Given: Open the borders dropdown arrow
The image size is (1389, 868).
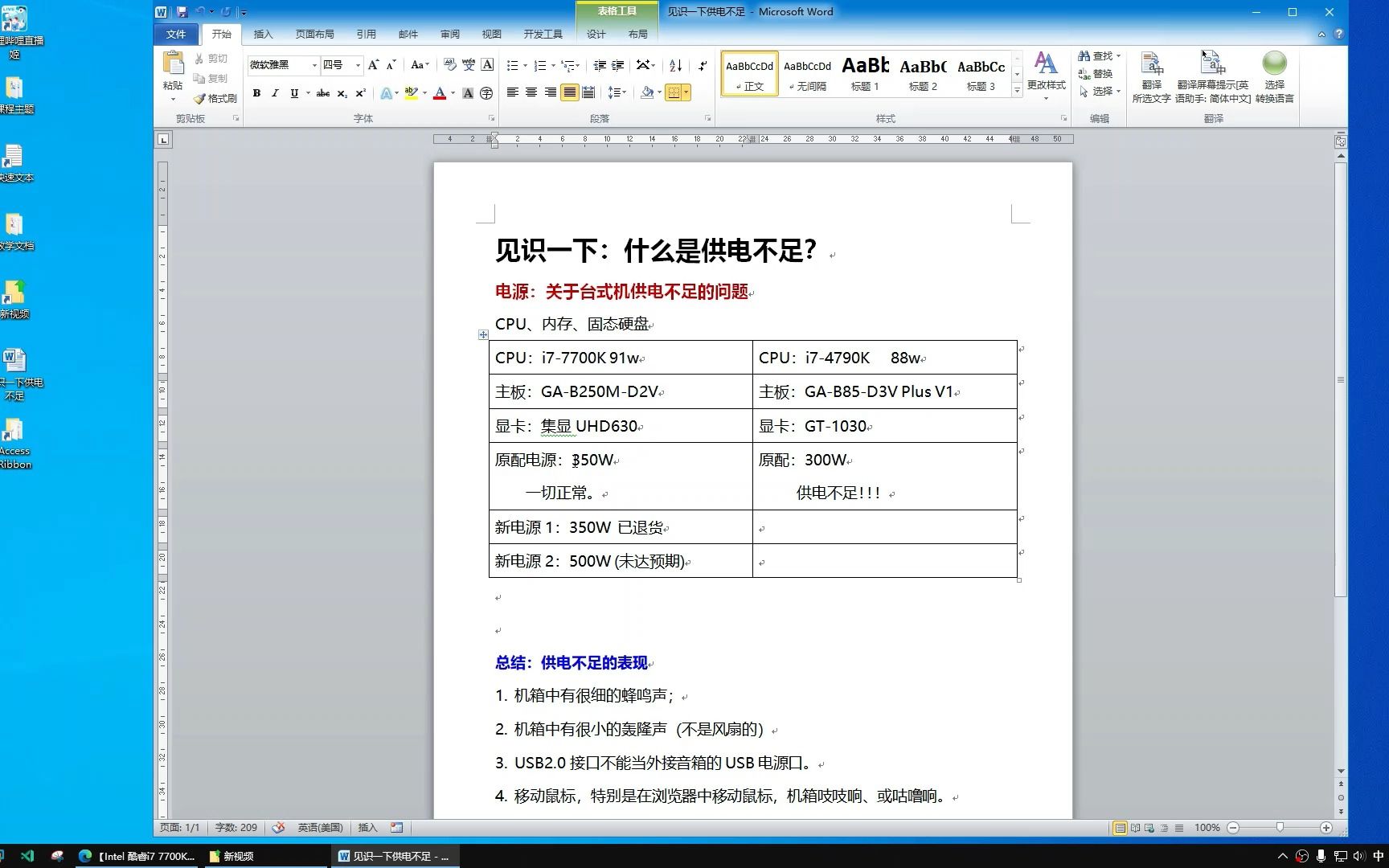Looking at the screenshot, I should (x=686, y=93).
